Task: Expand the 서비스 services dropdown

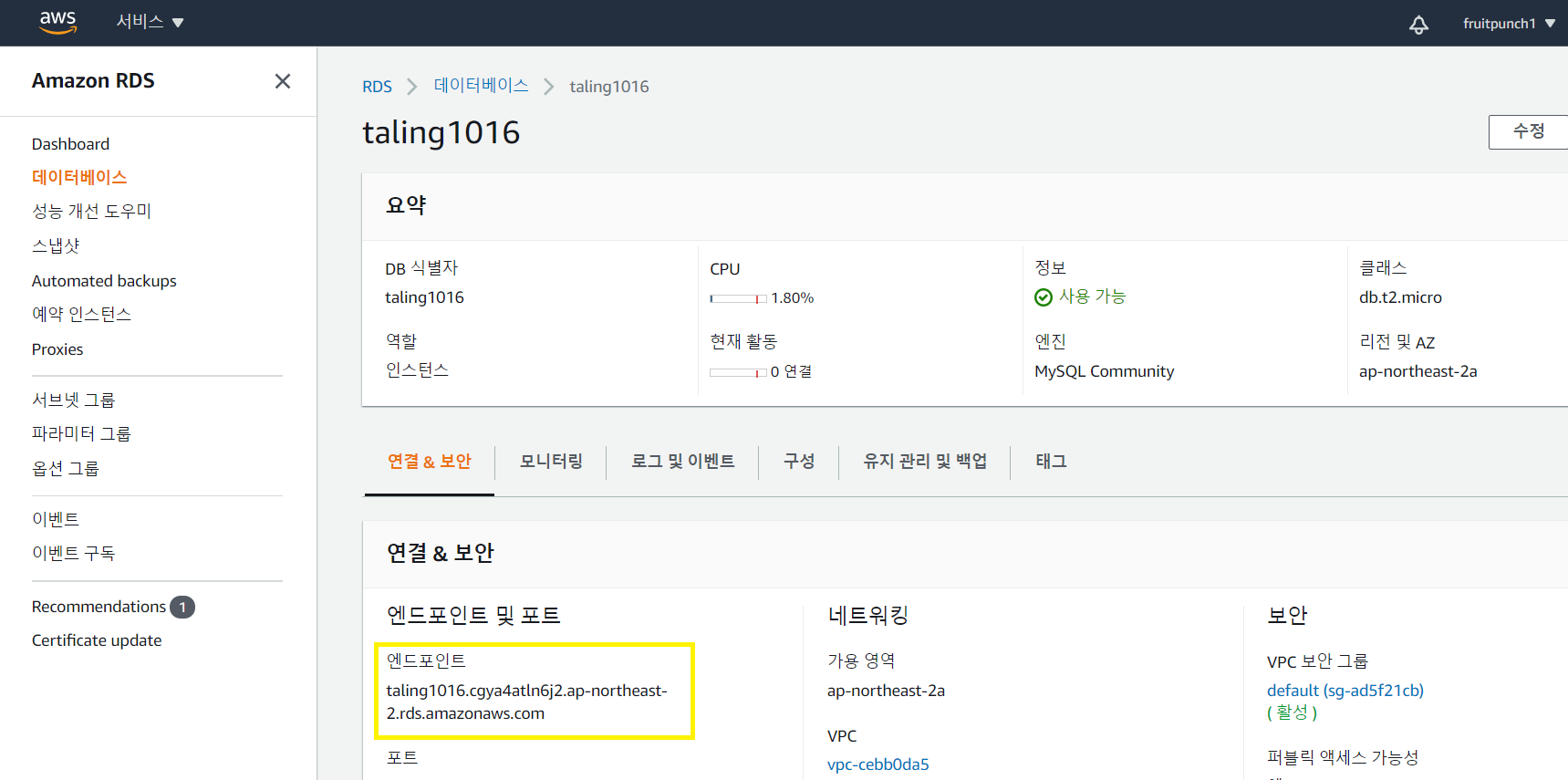Action: pos(151,22)
